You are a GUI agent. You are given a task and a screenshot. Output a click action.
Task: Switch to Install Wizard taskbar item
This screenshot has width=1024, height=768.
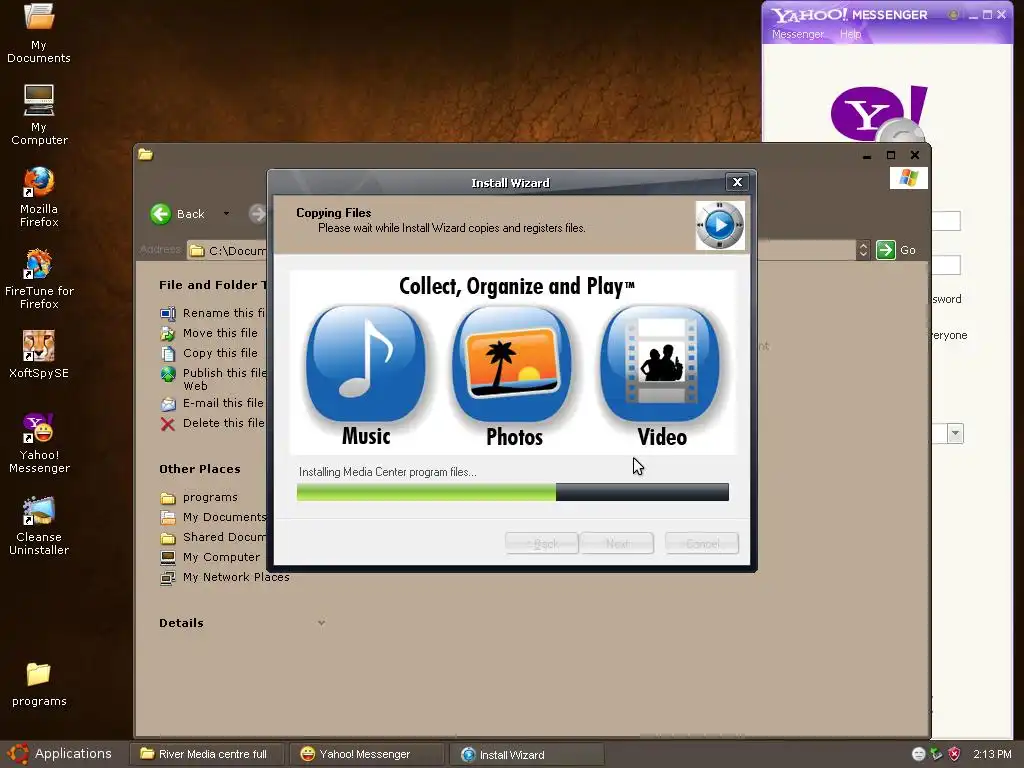[526, 754]
